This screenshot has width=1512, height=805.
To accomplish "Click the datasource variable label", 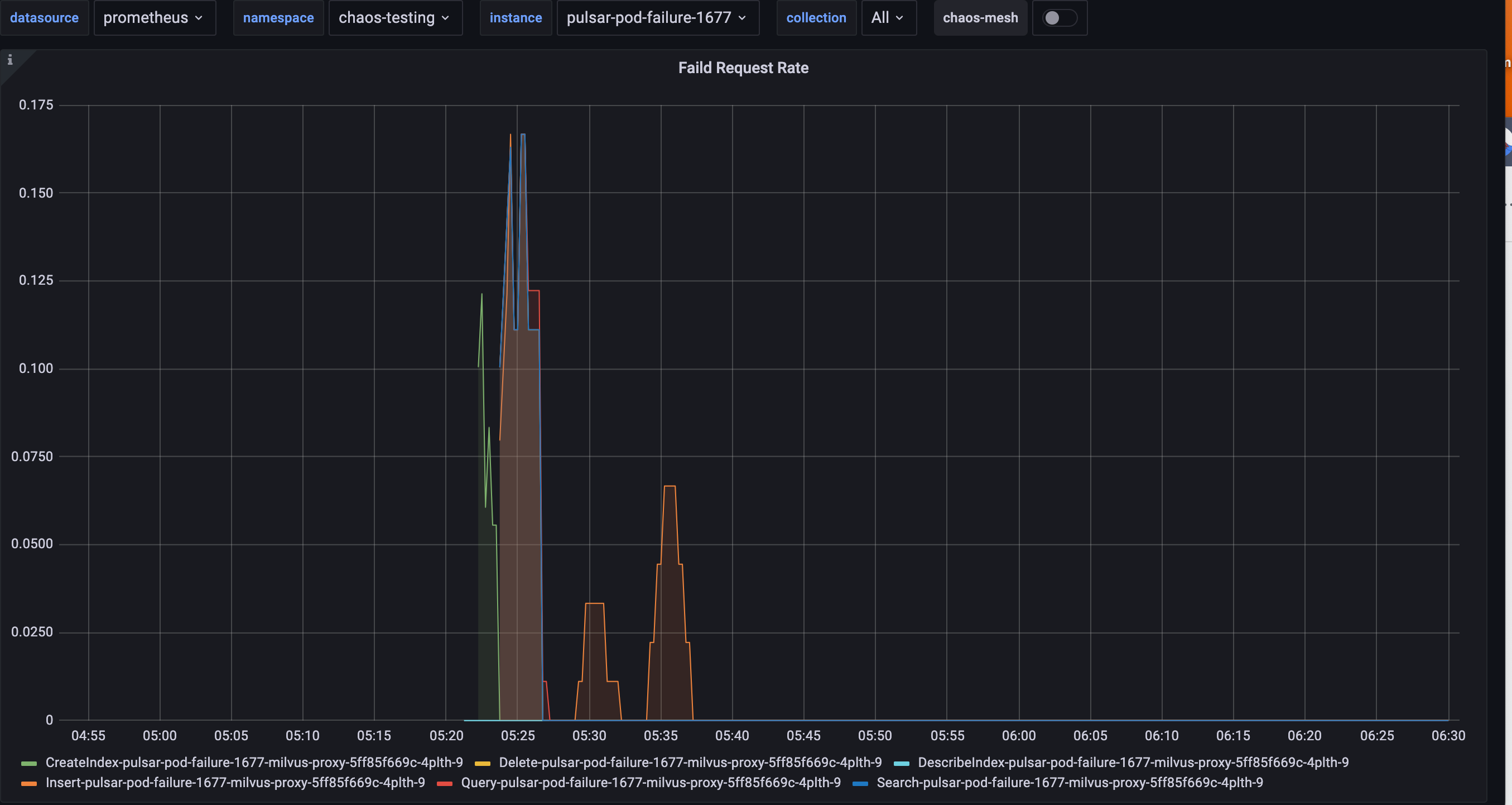I will click(x=45, y=18).
